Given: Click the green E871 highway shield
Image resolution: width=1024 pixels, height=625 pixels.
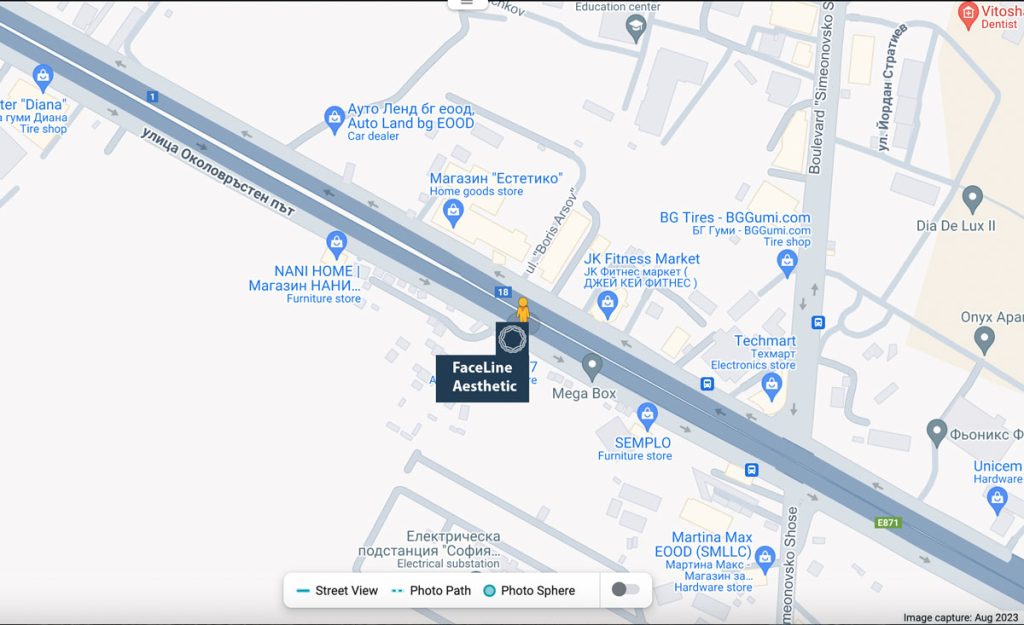Looking at the screenshot, I should coord(888,522).
